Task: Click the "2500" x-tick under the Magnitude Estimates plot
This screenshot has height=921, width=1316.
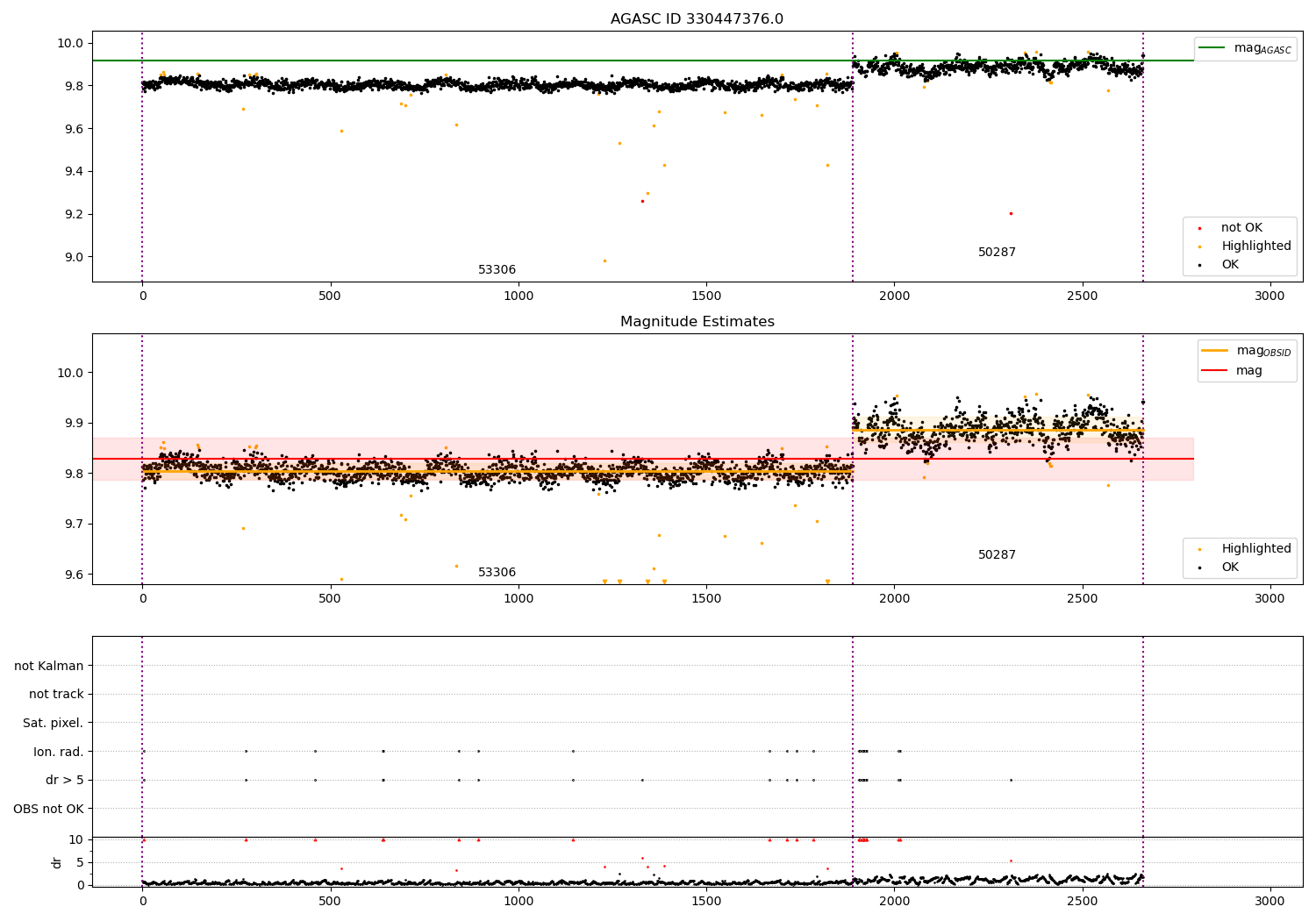Action: 1082,599
